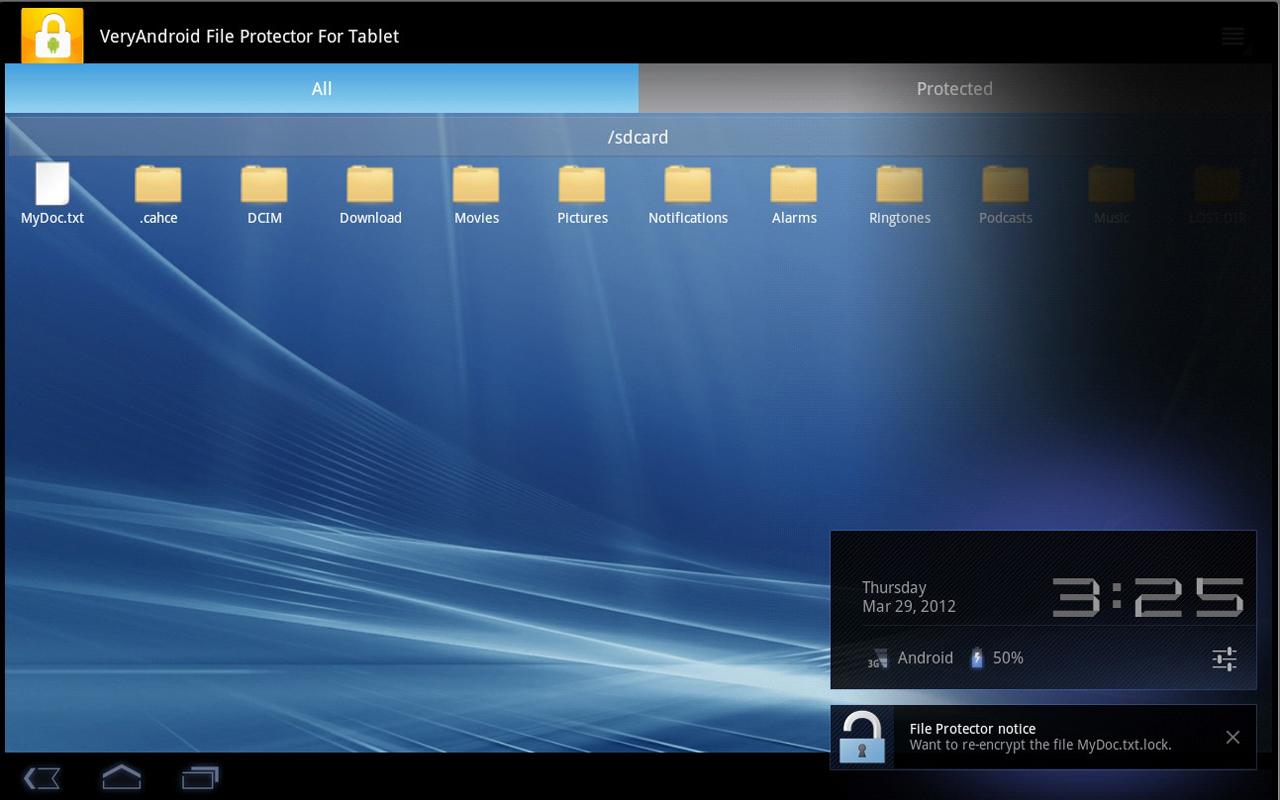
Task: Open the Ringtones folder
Action: coord(900,186)
